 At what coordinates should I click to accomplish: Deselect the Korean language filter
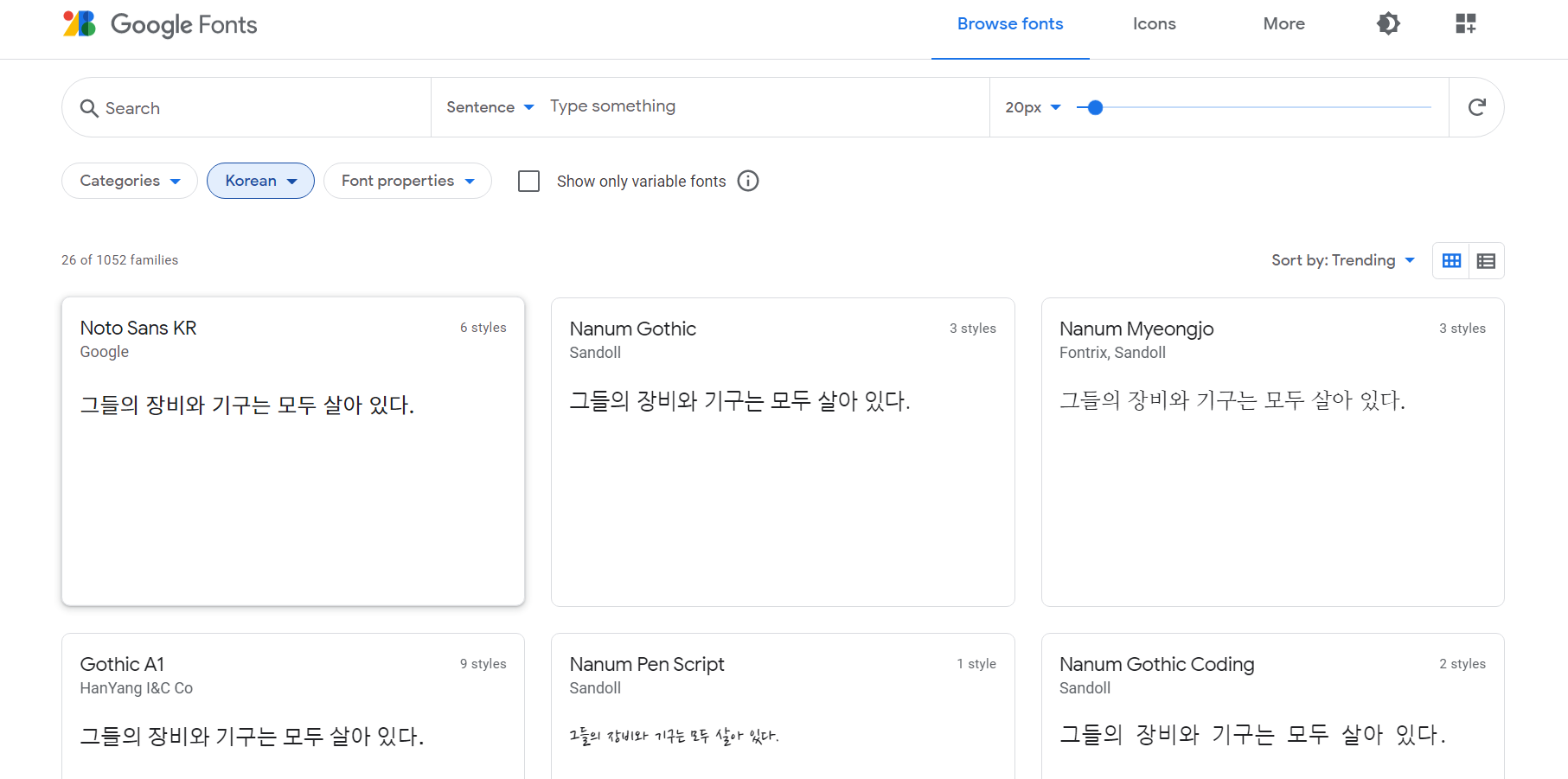pos(260,181)
